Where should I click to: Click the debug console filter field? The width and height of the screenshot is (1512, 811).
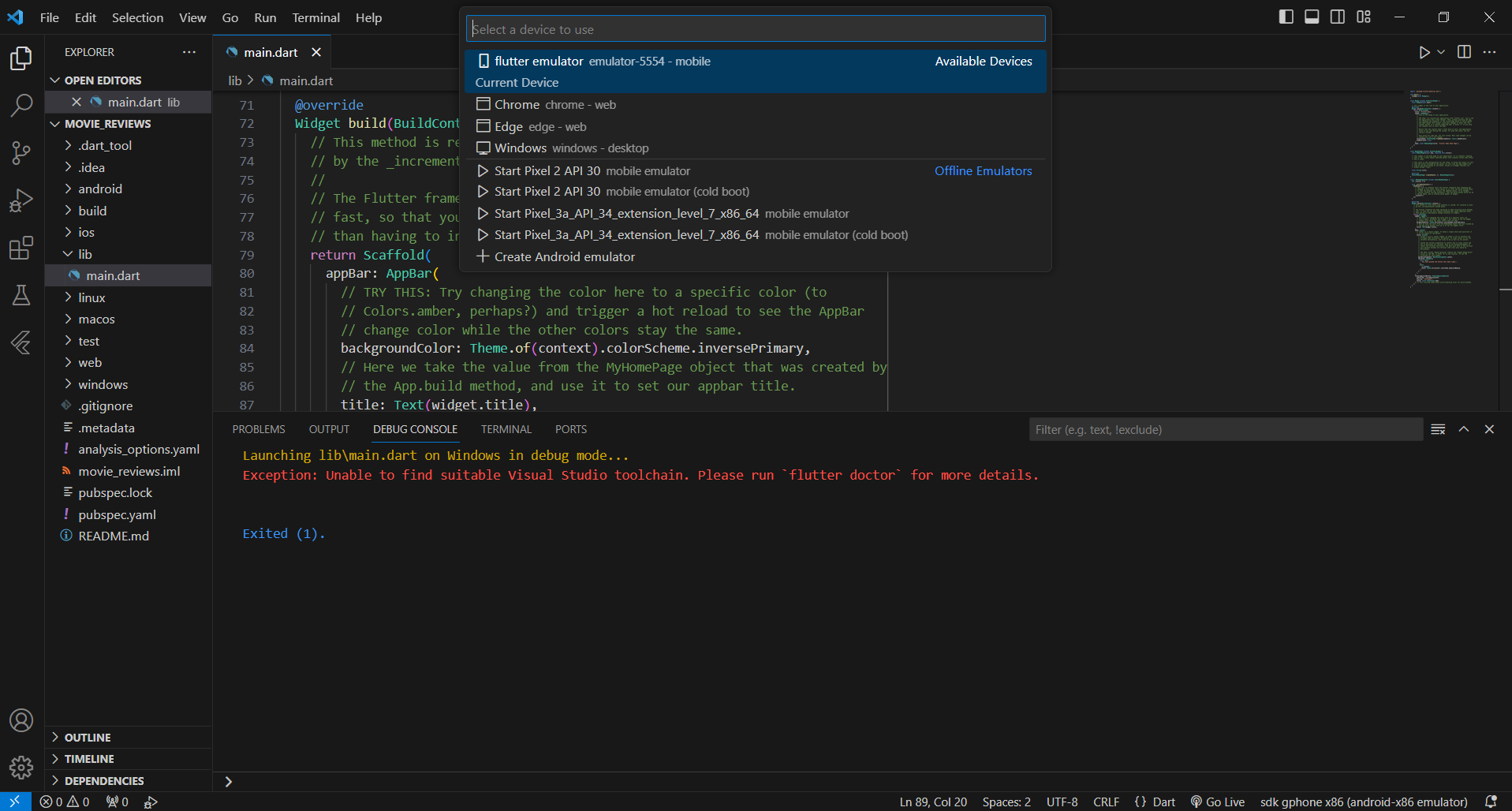(x=1226, y=429)
